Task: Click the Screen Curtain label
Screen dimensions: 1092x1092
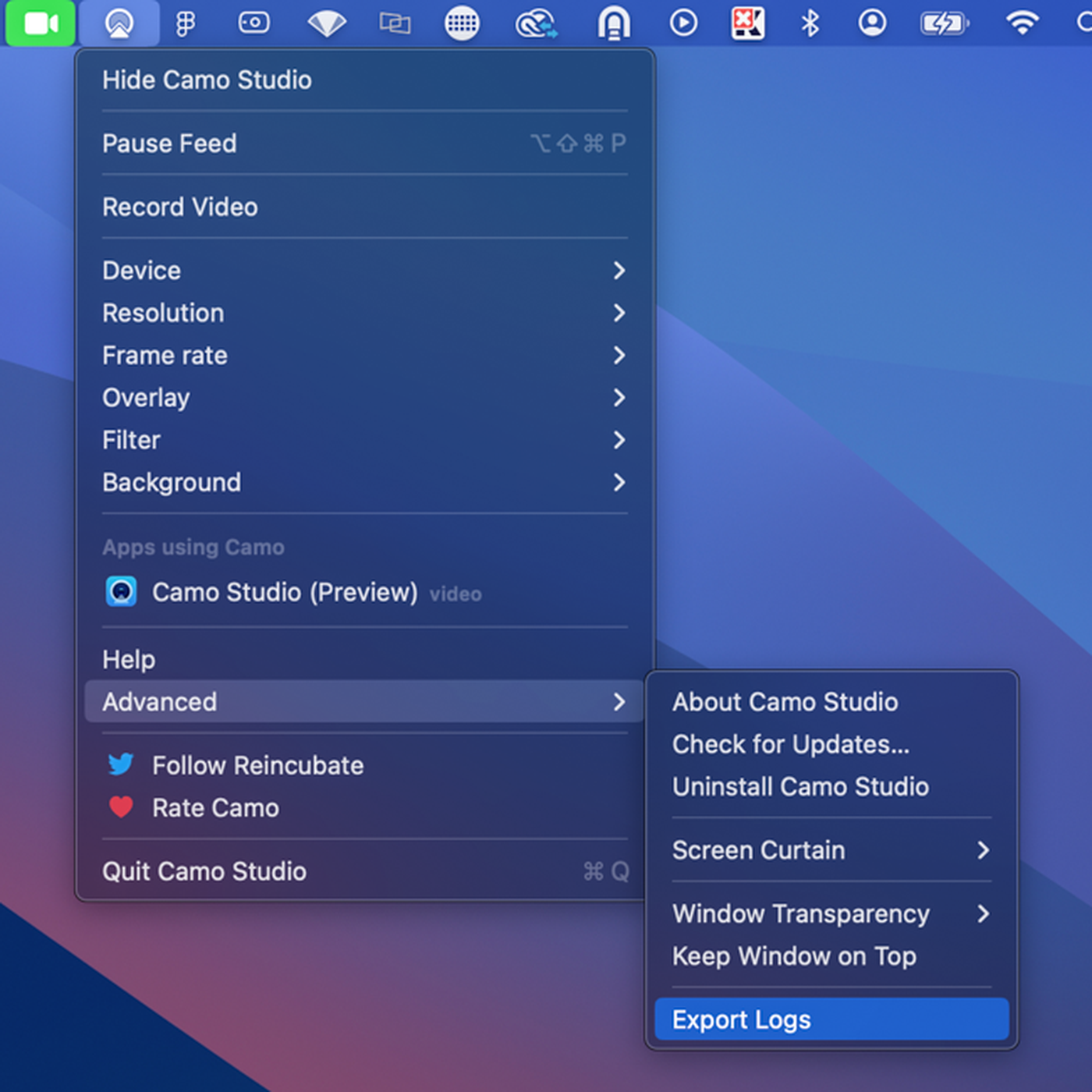Action: [x=758, y=850]
